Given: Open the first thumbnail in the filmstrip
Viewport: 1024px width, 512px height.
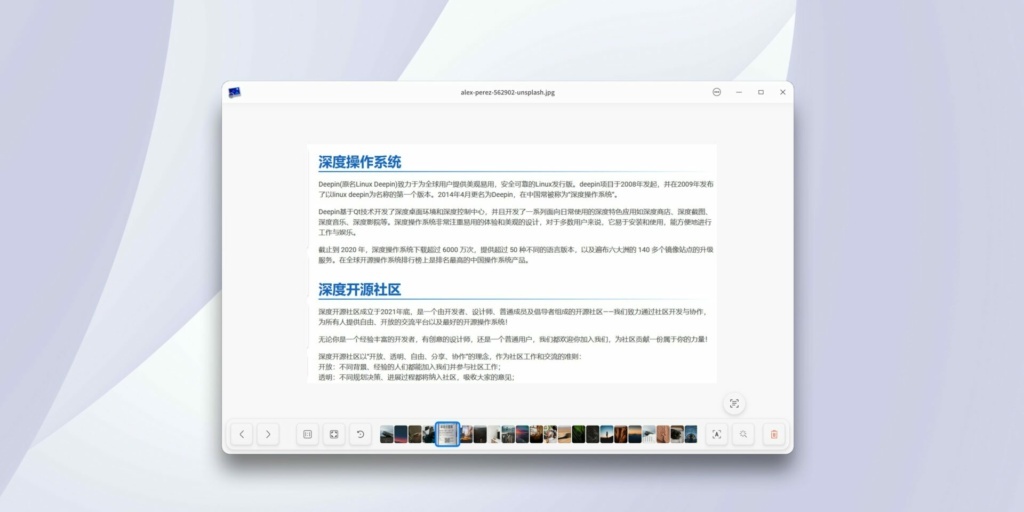Looking at the screenshot, I should (387, 434).
